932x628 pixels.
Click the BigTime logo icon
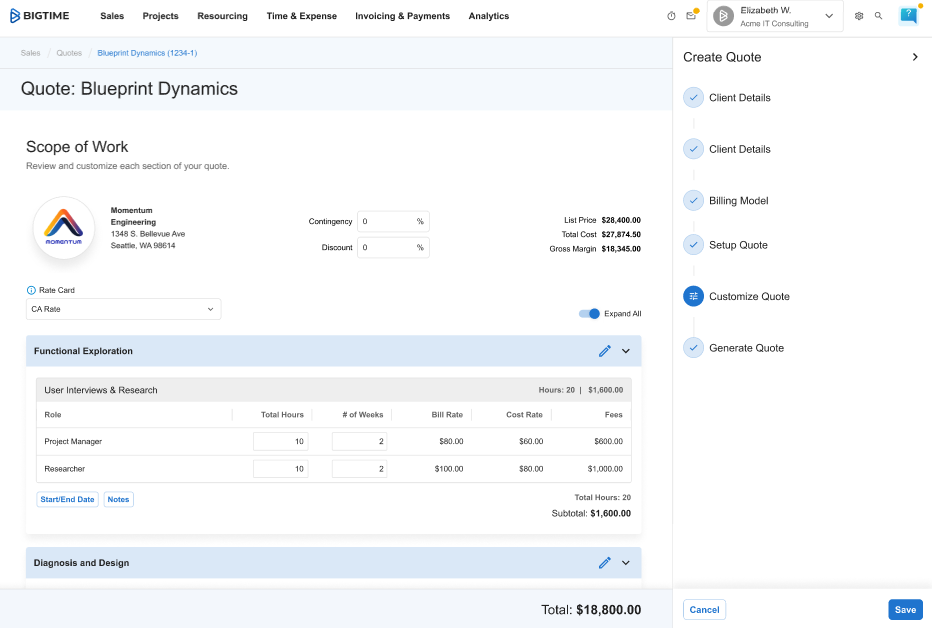click(15, 16)
